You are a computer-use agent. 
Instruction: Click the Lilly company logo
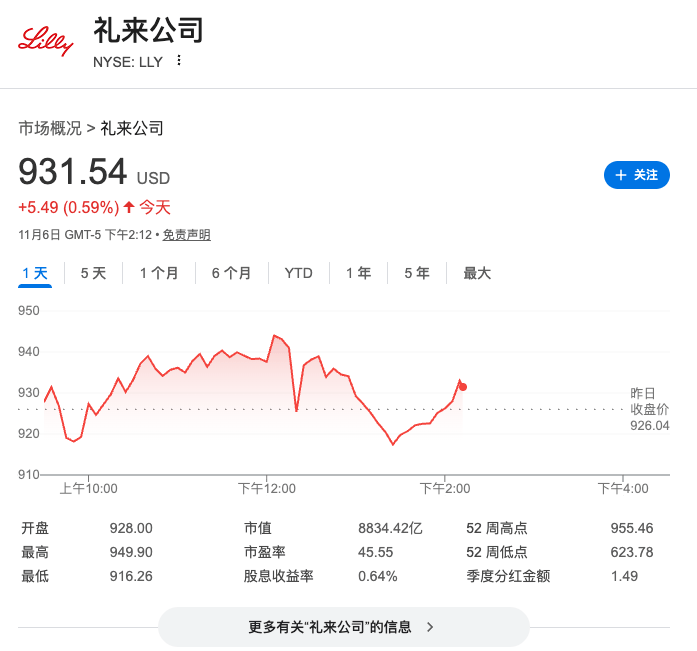[46, 42]
